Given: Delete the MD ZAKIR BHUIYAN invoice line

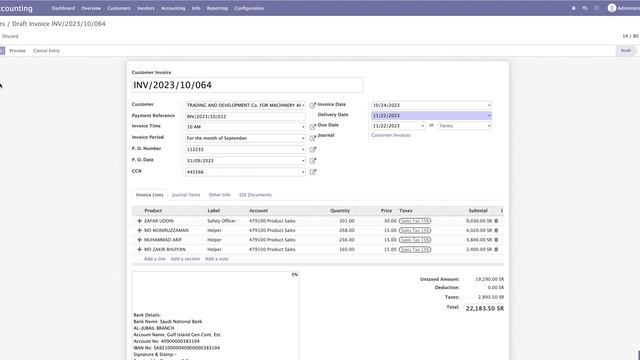Looking at the screenshot, I should 496,249.
